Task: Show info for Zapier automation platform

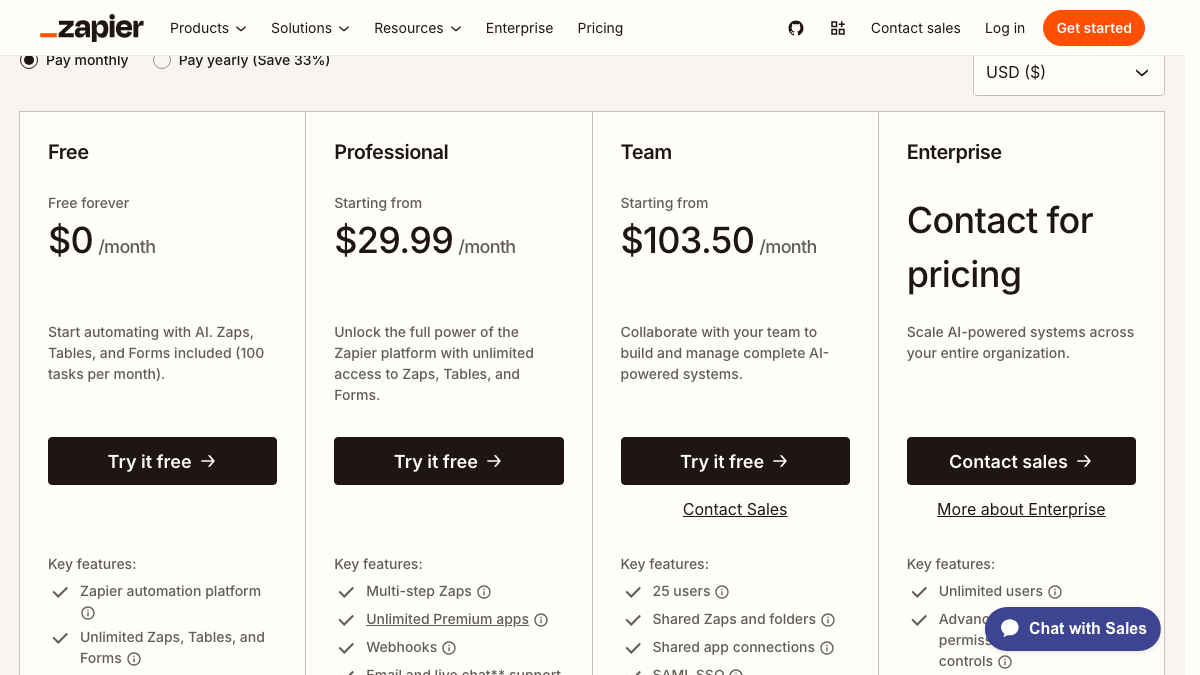Action: 88,613
